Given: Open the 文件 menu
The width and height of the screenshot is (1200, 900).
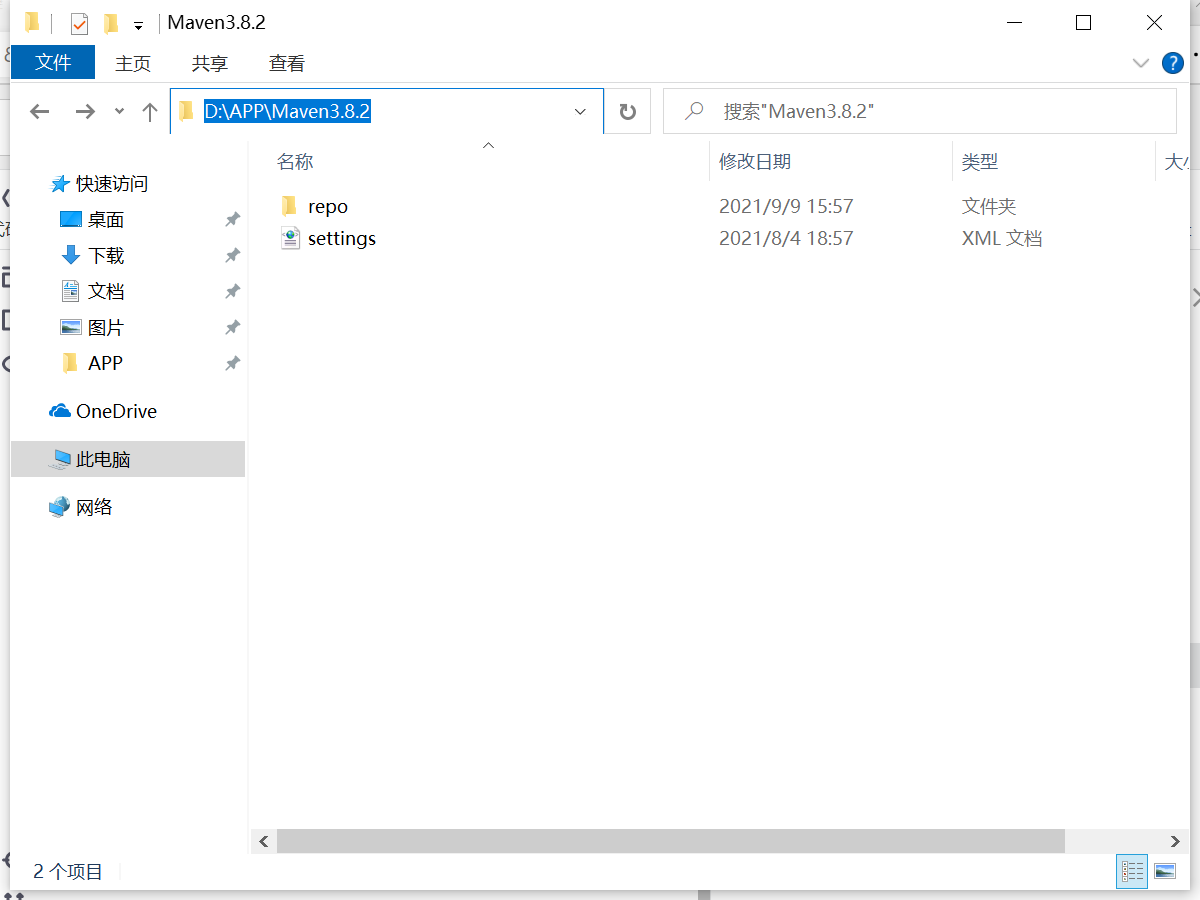Looking at the screenshot, I should pos(52,62).
